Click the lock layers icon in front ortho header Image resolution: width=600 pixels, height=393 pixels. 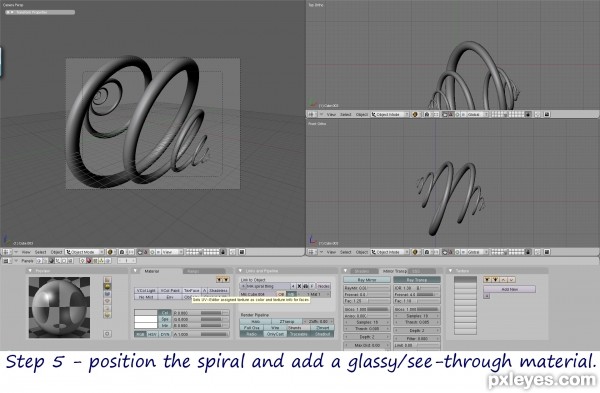(x=528, y=252)
